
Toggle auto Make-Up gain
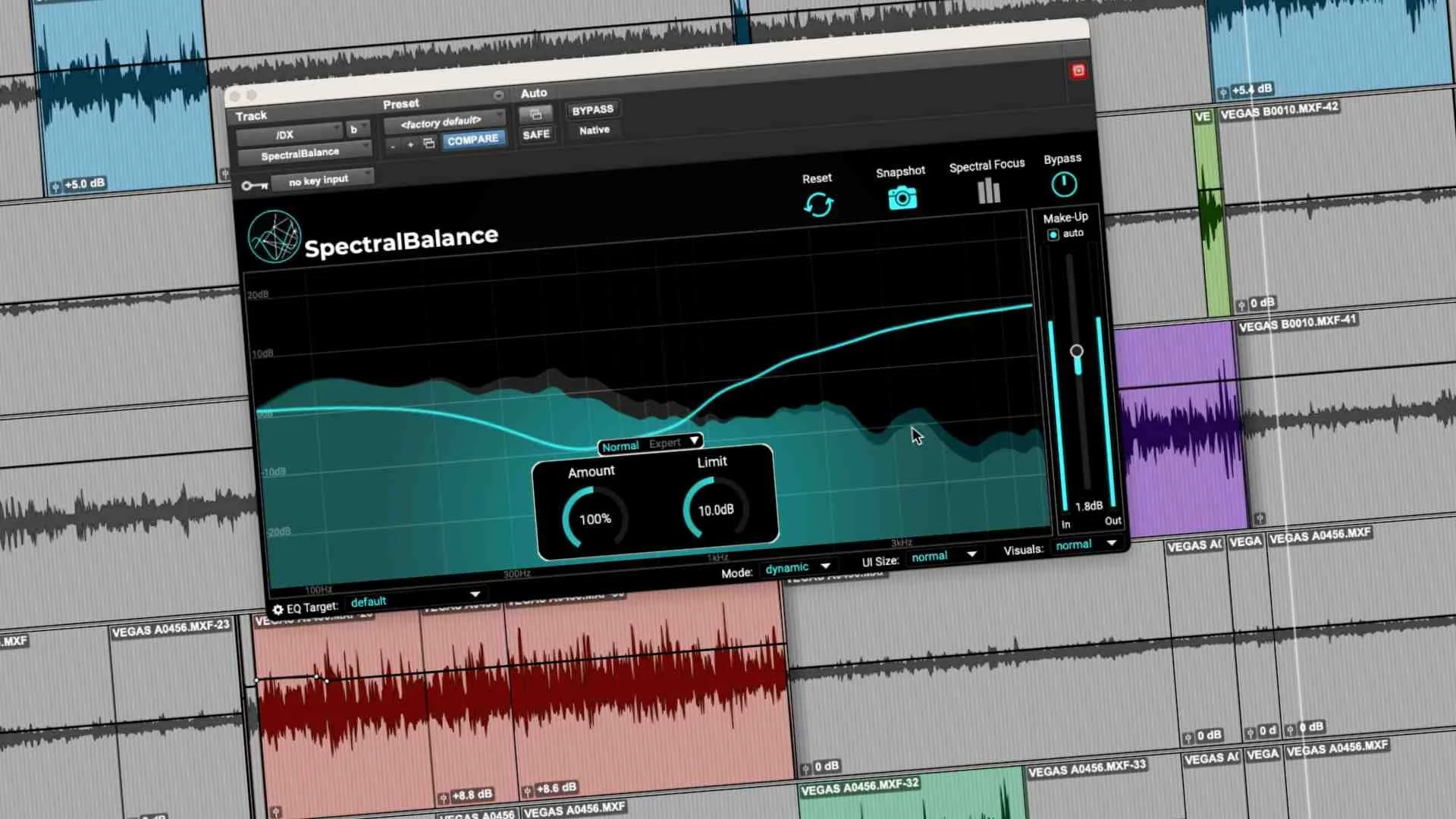1053,235
